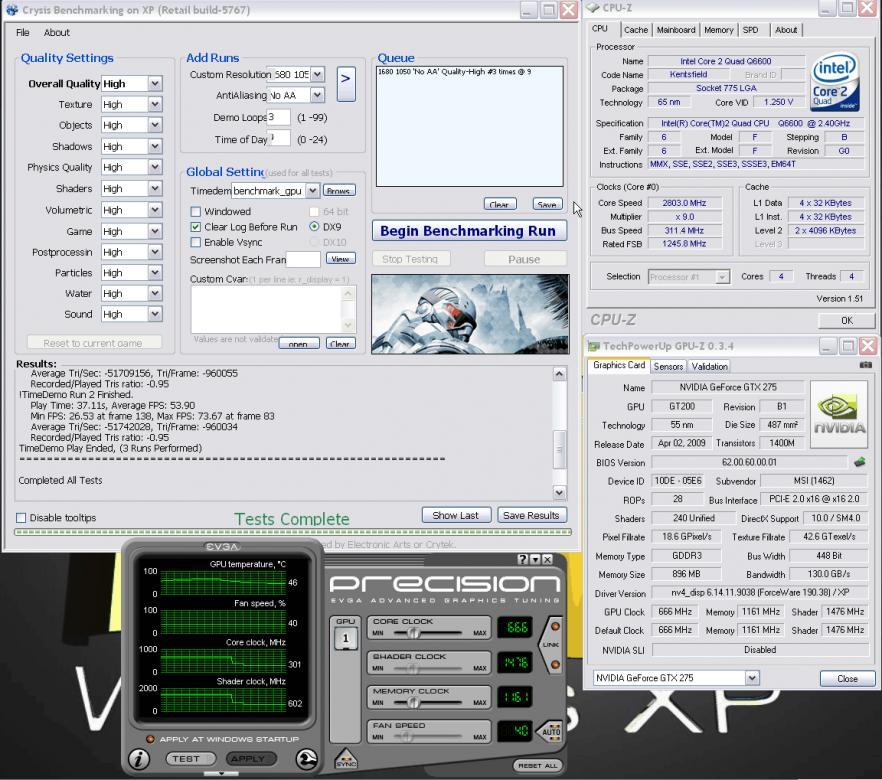Click the SYNC triangle icon in Precision

pos(346,759)
